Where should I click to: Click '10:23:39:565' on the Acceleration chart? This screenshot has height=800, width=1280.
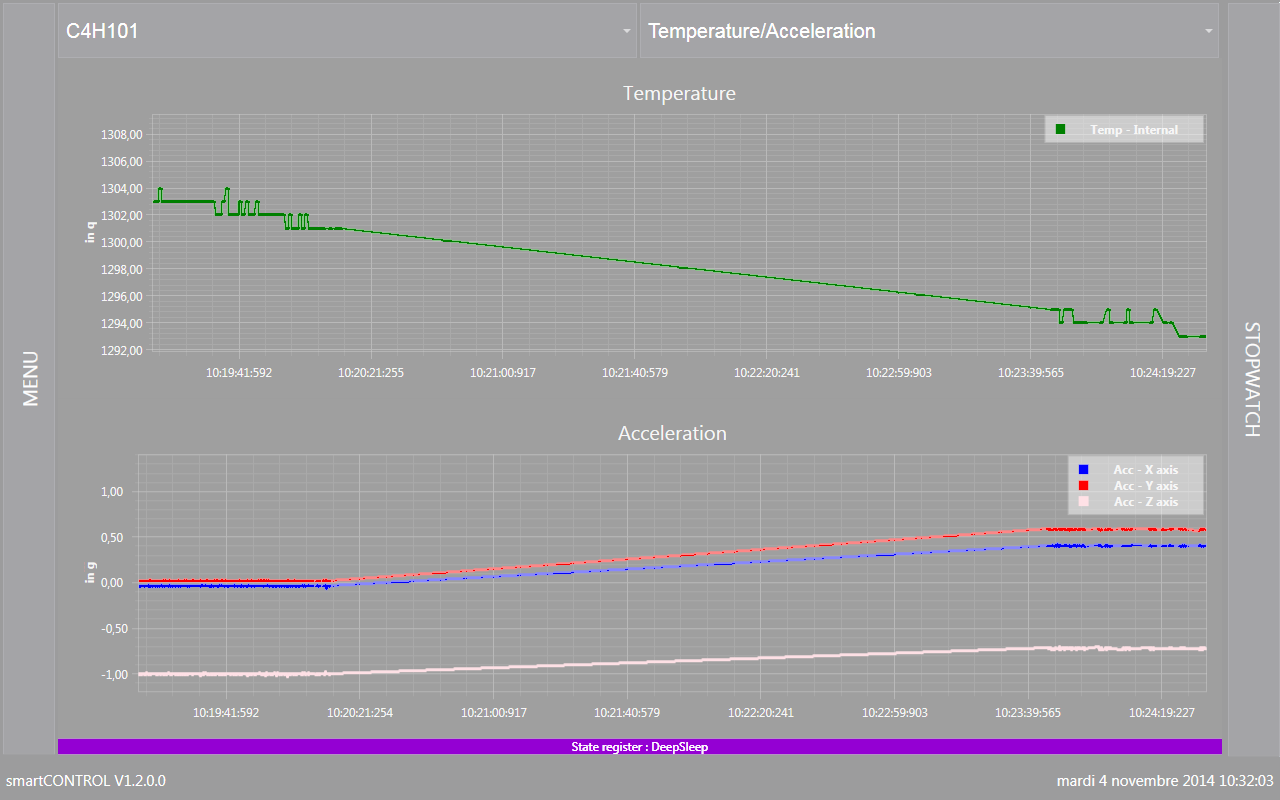pyautogui.click(x=1028, y=713)
